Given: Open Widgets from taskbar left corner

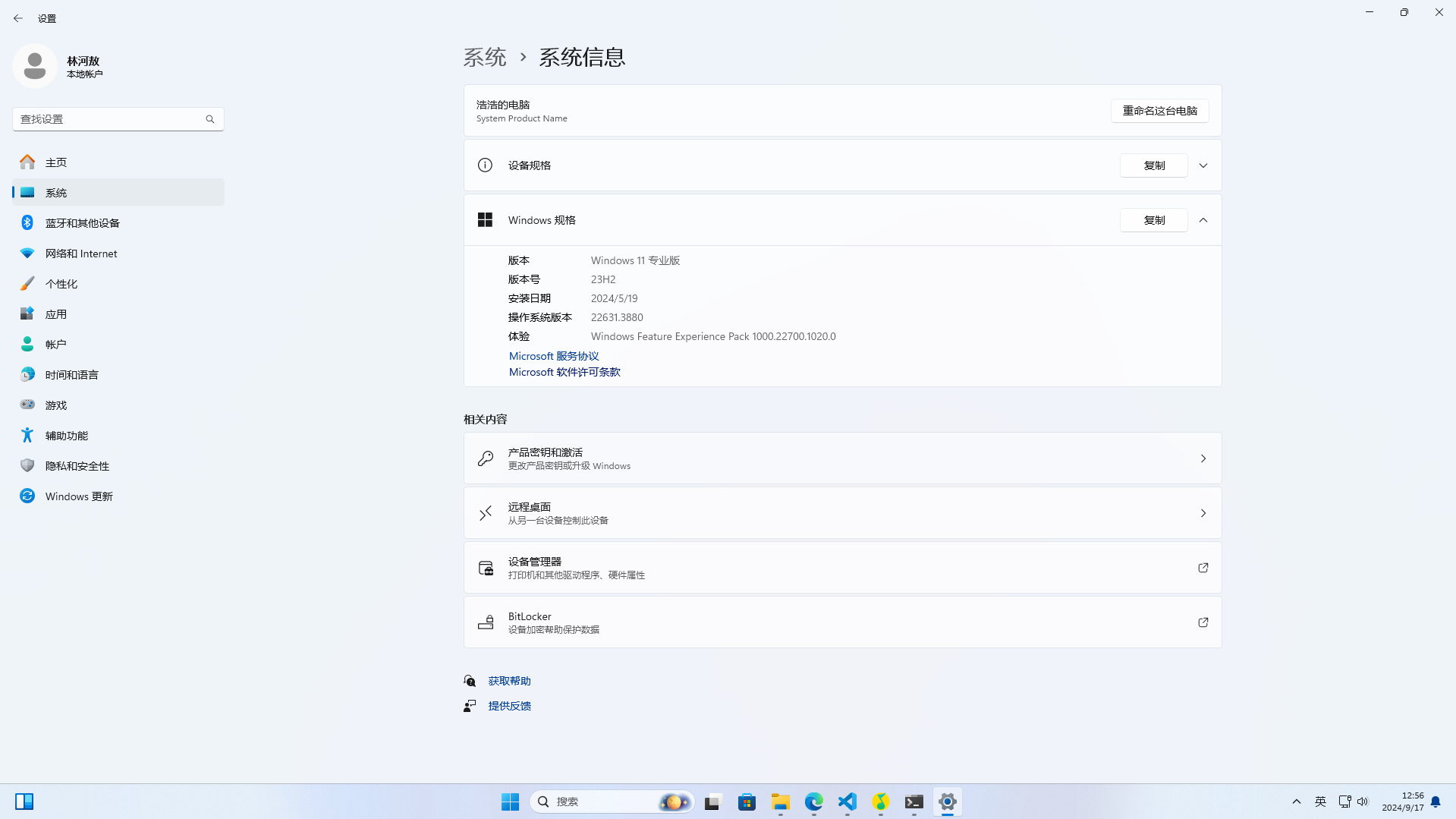Looking at the screenshot, I should [x=24, y=802].
